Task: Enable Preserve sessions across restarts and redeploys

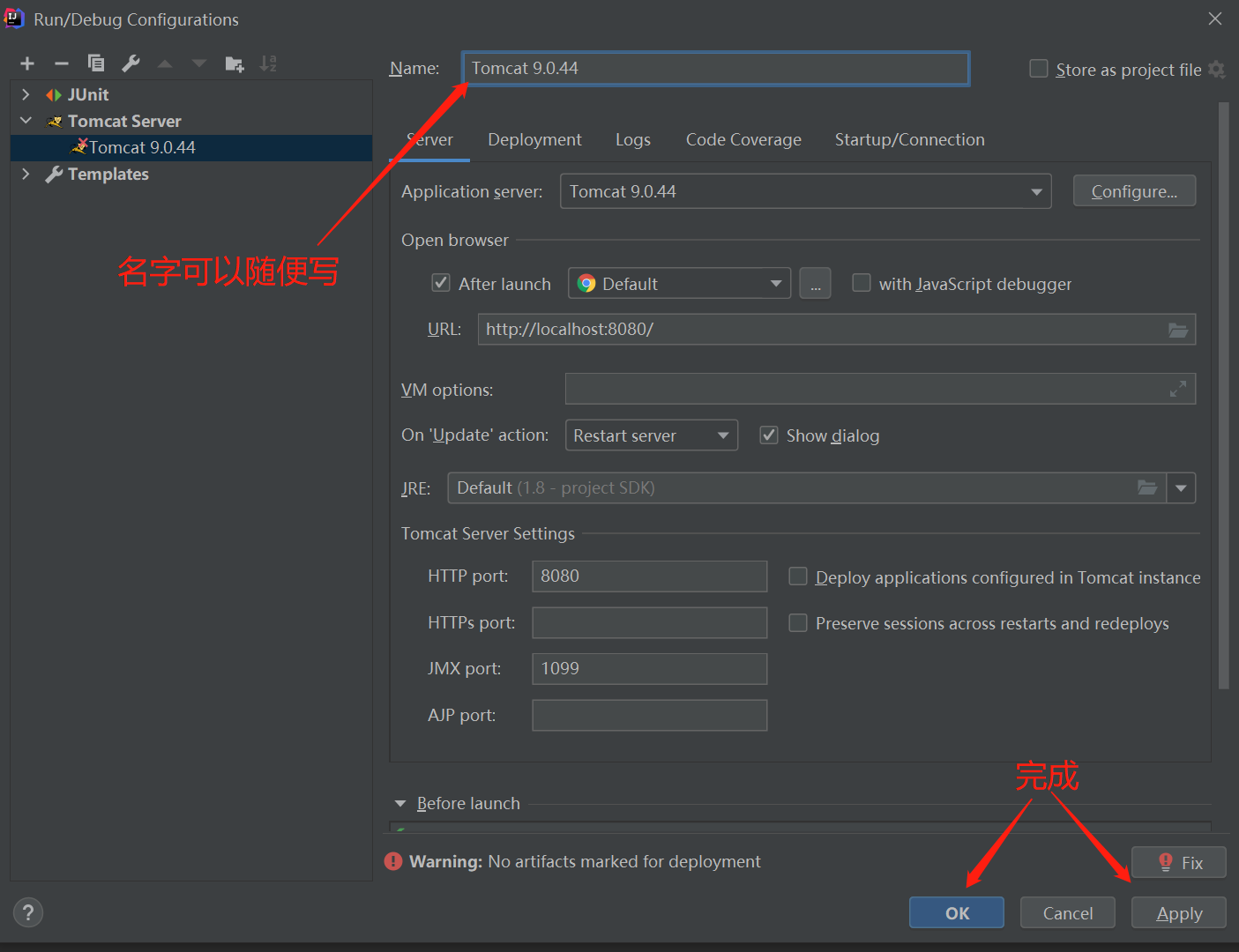Action: click(798, 623)
